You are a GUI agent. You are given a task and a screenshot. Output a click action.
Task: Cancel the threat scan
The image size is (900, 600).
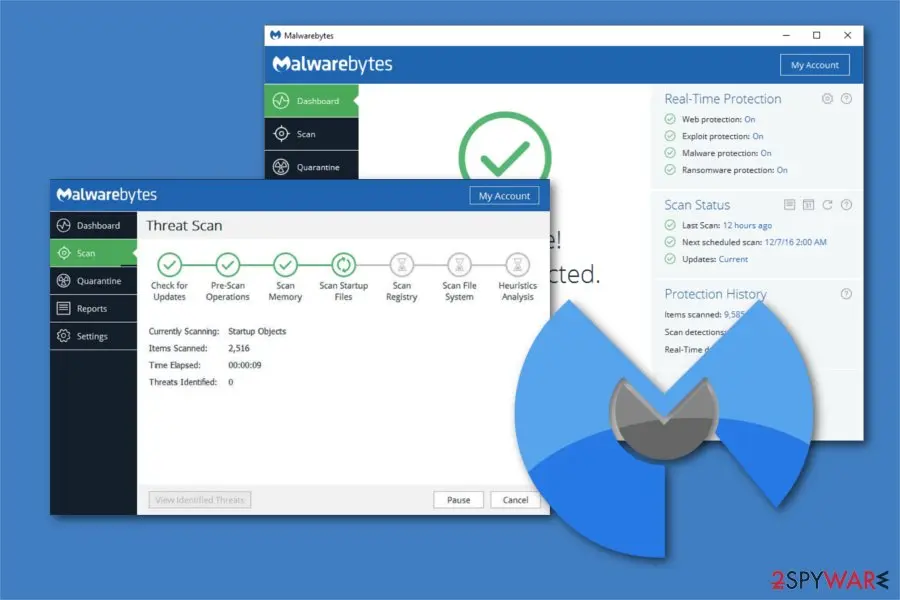point(515,500)
